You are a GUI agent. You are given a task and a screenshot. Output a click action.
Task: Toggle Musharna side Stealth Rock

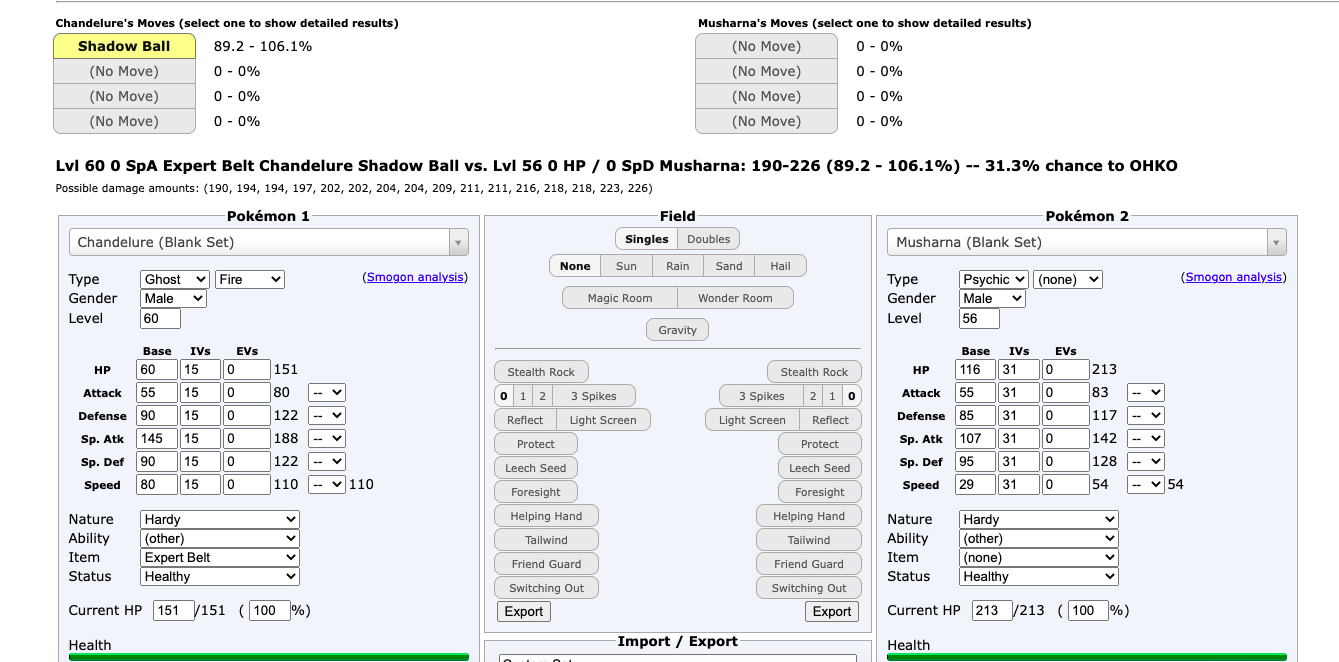[x=814, y=372]
